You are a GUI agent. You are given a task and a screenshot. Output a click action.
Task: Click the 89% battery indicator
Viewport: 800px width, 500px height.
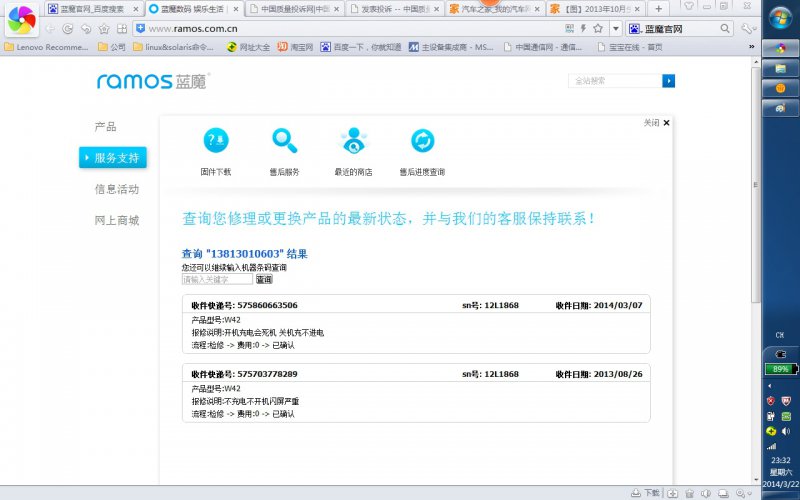point(781,369)
